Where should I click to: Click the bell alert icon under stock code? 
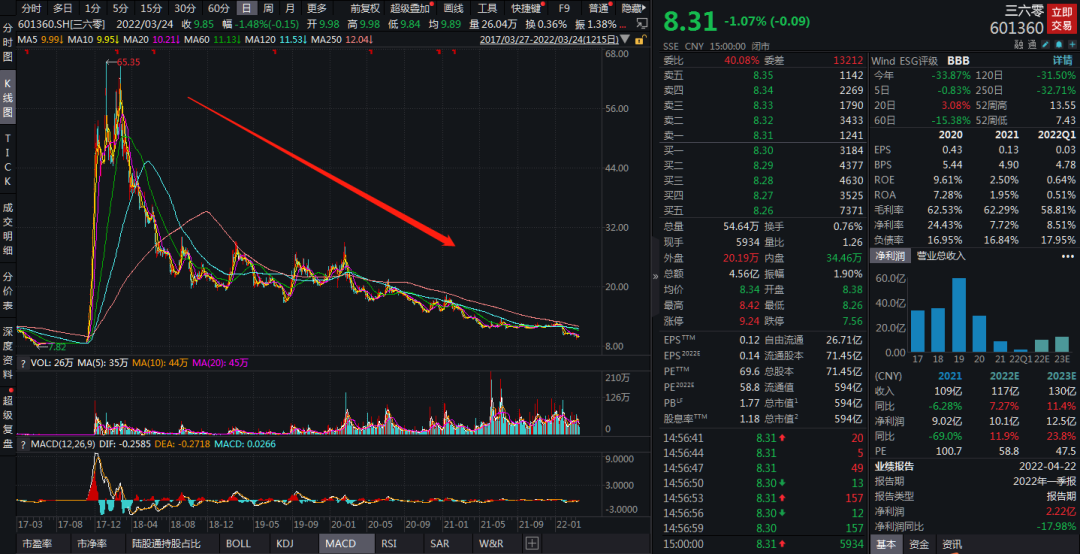point(1057,45)
